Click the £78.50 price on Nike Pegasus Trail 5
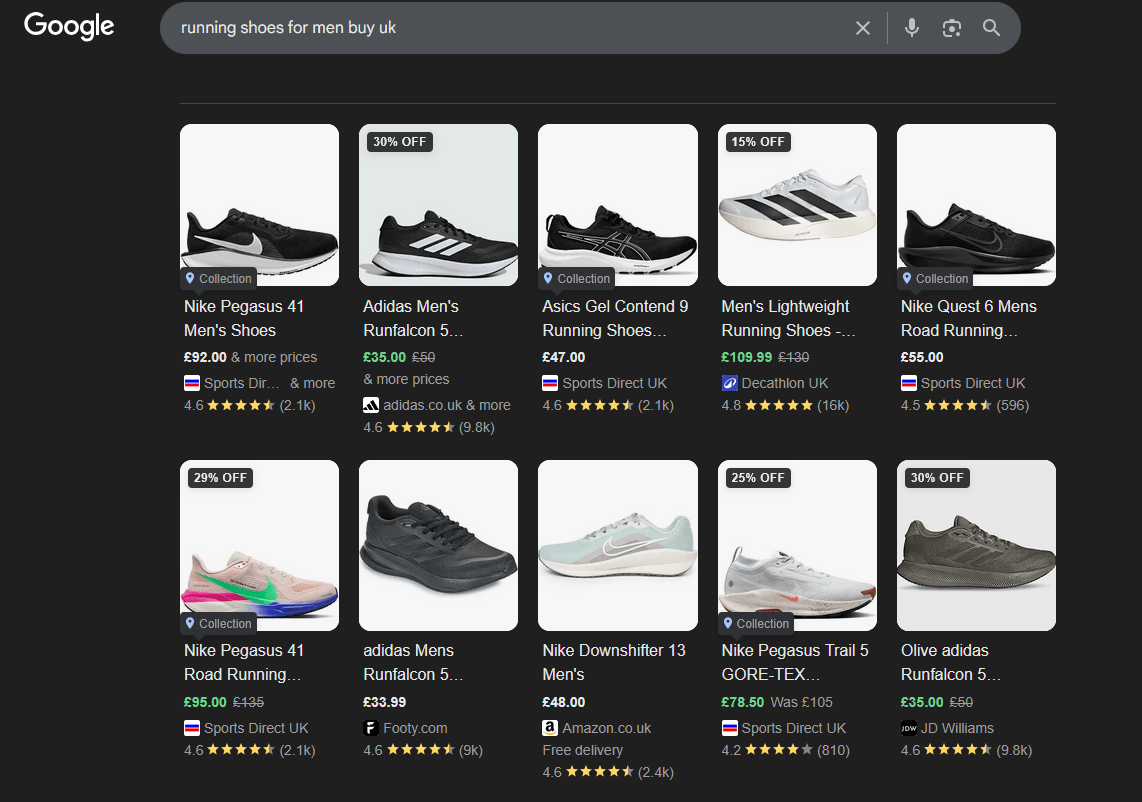This screenshot has width=1142, height=802. point(744,702)
